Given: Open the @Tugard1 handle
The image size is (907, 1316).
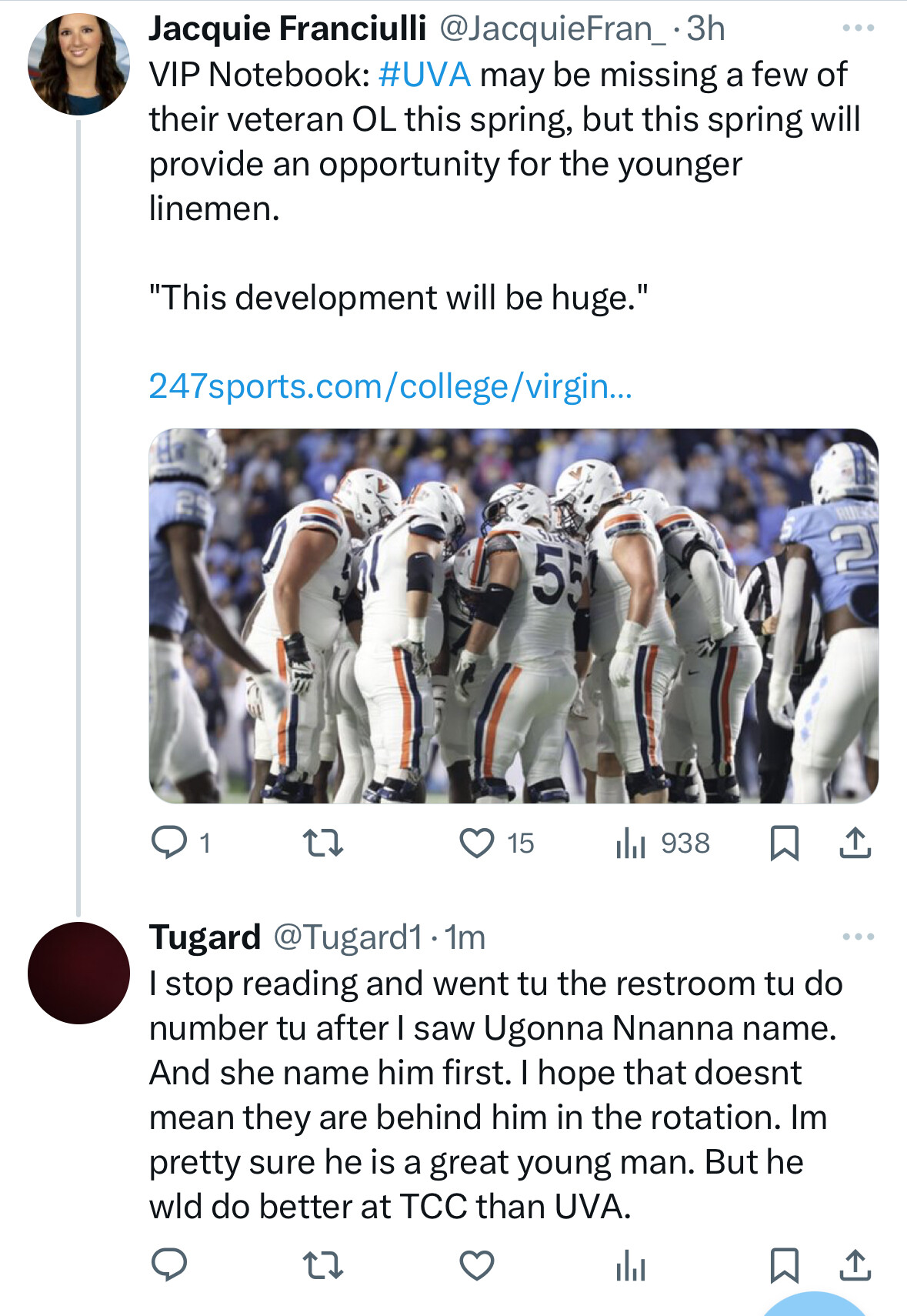Looking at the screenshot, I should (x=348, y=937).
